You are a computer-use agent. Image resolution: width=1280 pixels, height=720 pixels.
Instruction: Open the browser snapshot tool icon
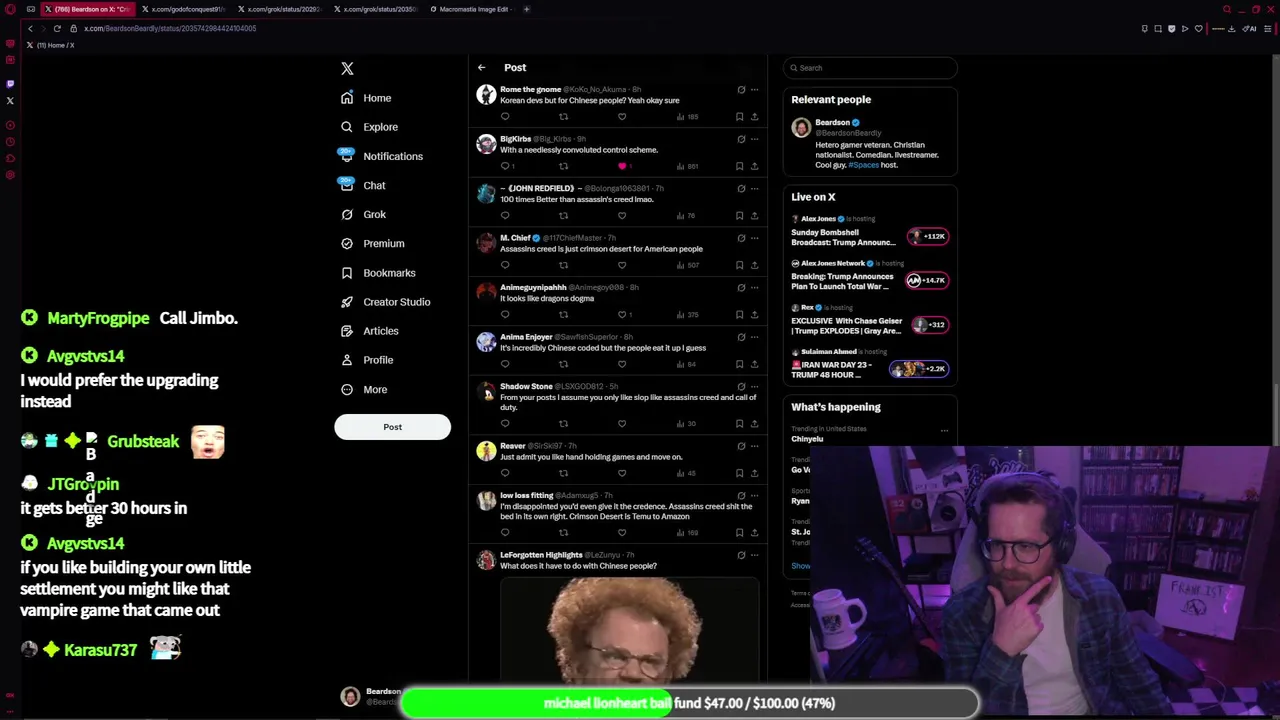(x=1158, y=28)
